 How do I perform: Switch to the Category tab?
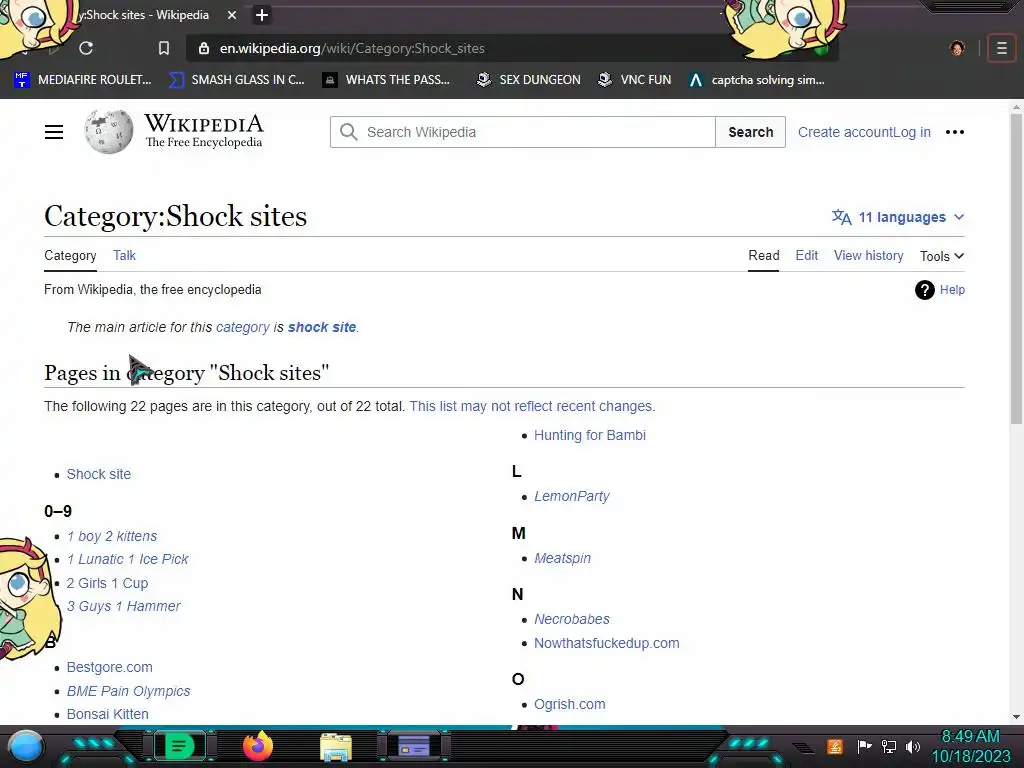click(70, 255)
